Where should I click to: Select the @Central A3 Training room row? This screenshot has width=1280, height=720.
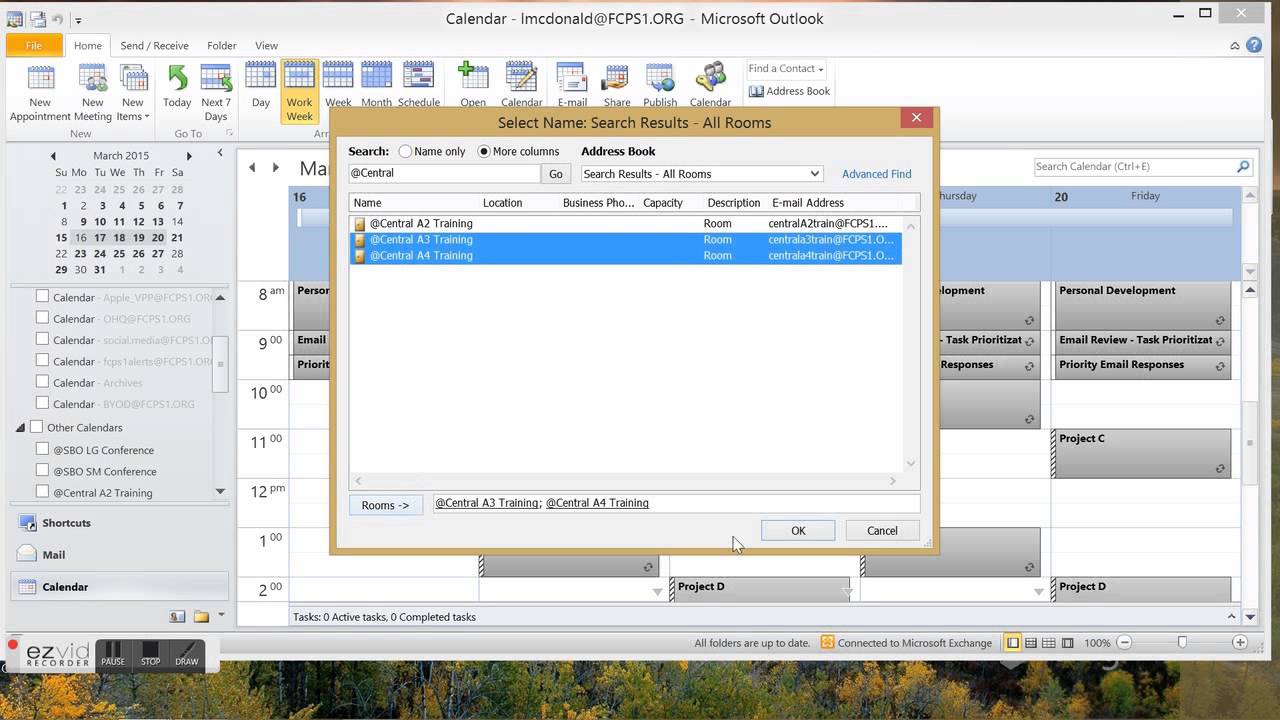point(625,239)
